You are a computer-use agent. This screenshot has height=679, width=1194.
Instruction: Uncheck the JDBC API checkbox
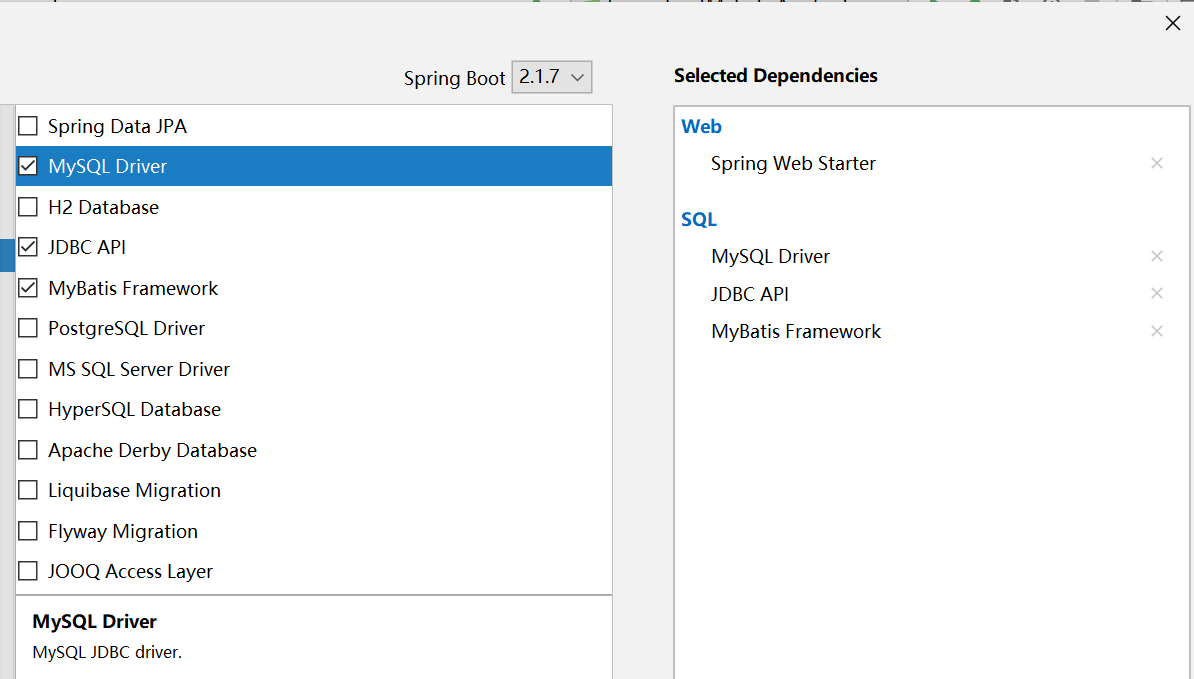(28, 247)
